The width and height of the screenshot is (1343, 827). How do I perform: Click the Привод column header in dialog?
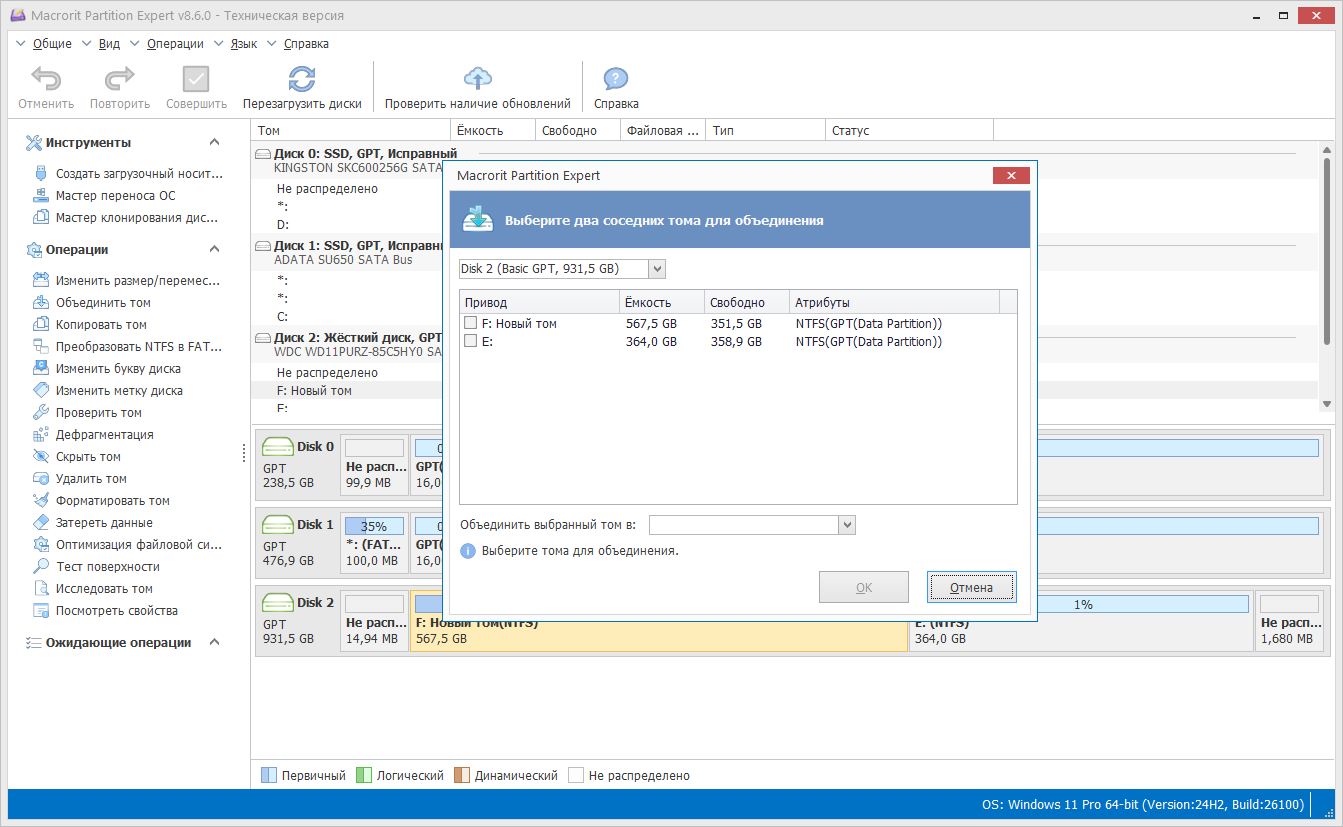(540, 303)
